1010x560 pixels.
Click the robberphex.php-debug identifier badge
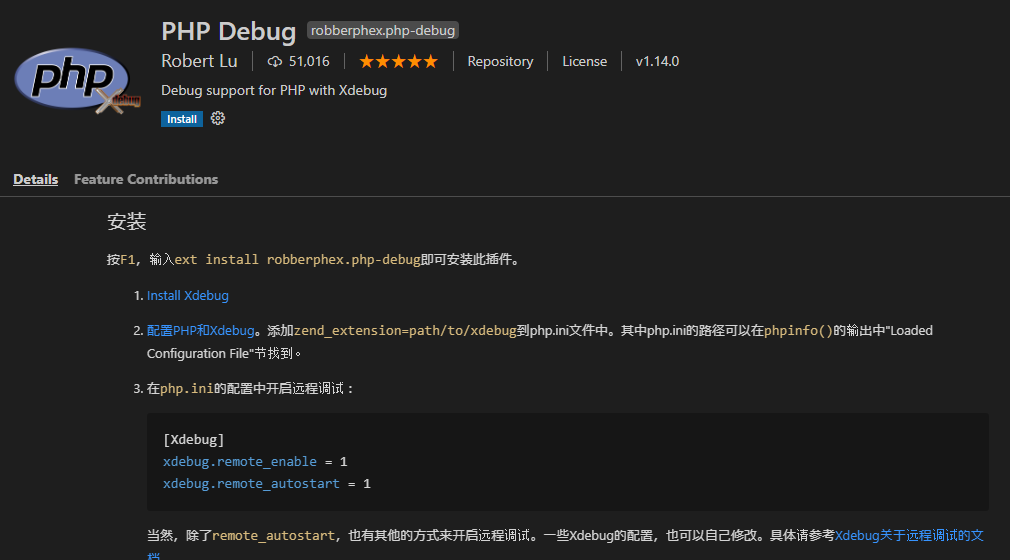[x=383, y=30]
